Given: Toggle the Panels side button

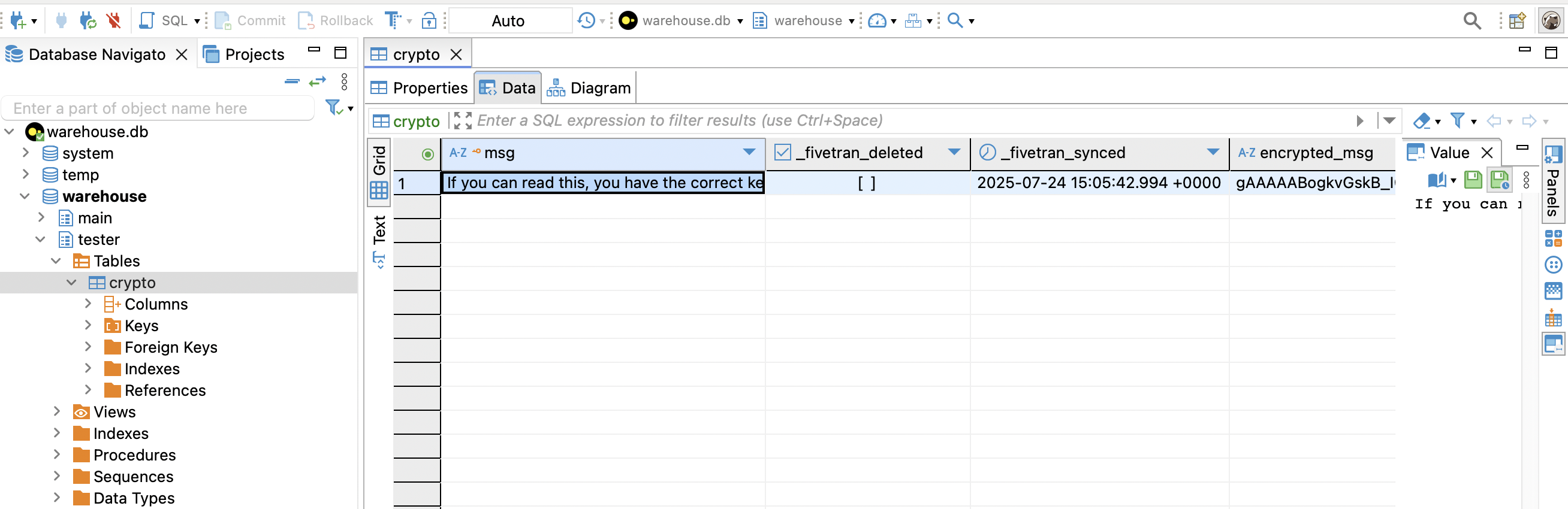Looking at the screenshot, I should tap(1553, 181).
